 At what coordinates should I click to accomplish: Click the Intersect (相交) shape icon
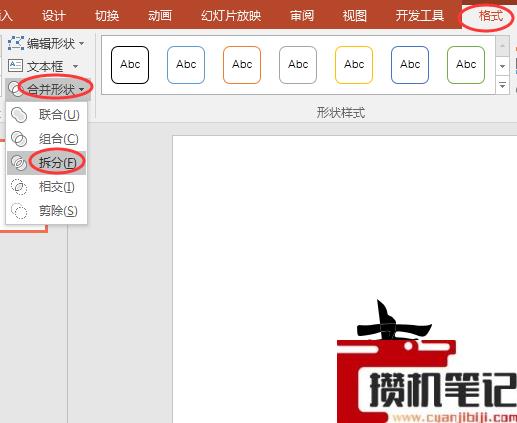pyautogui.click(x=19, y=187)
